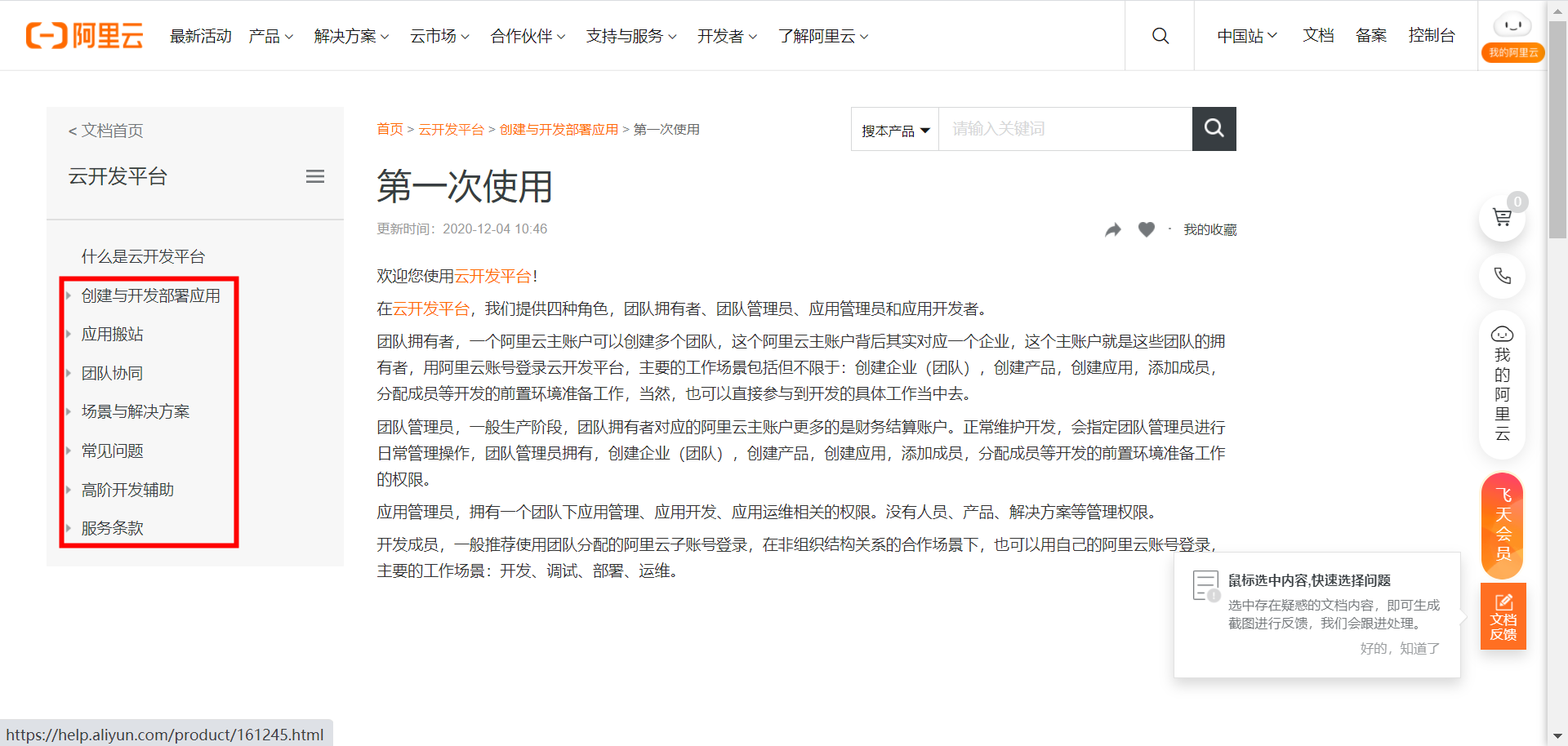Click the 云开发平台 breadcrumb link
The height and width of the screenshot is (746, 1568).
coord(452,129)
